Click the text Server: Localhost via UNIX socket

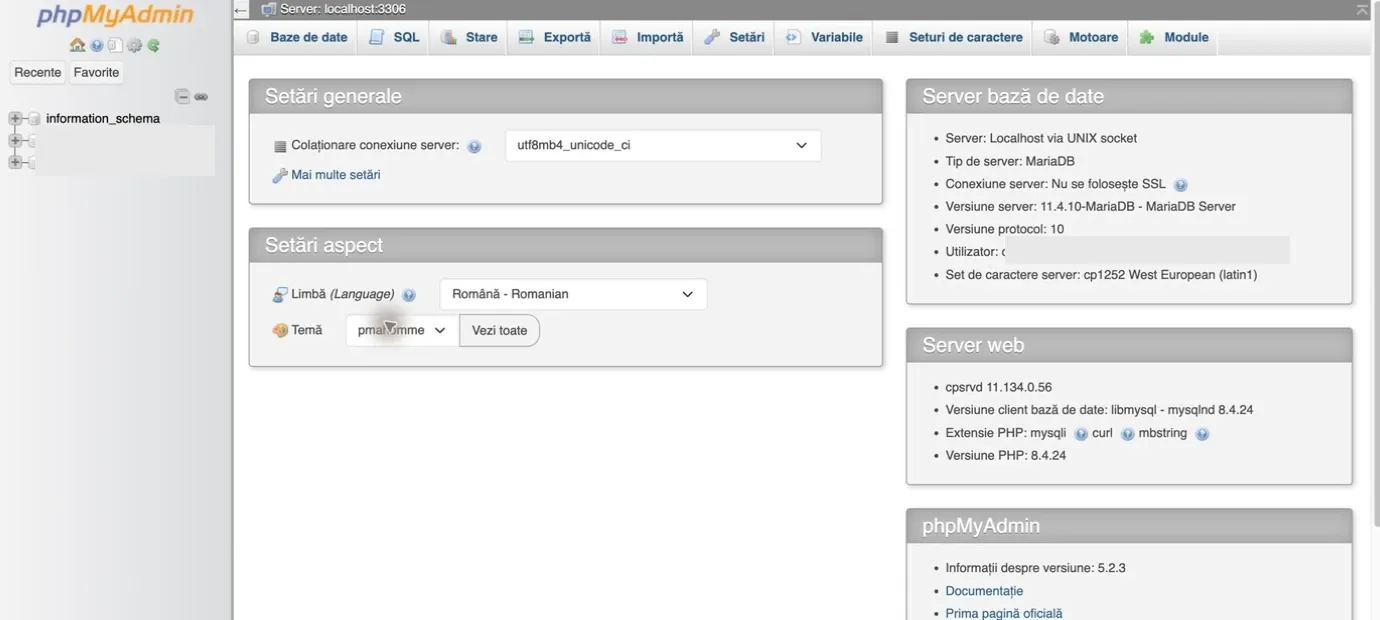click(1041, 139)
